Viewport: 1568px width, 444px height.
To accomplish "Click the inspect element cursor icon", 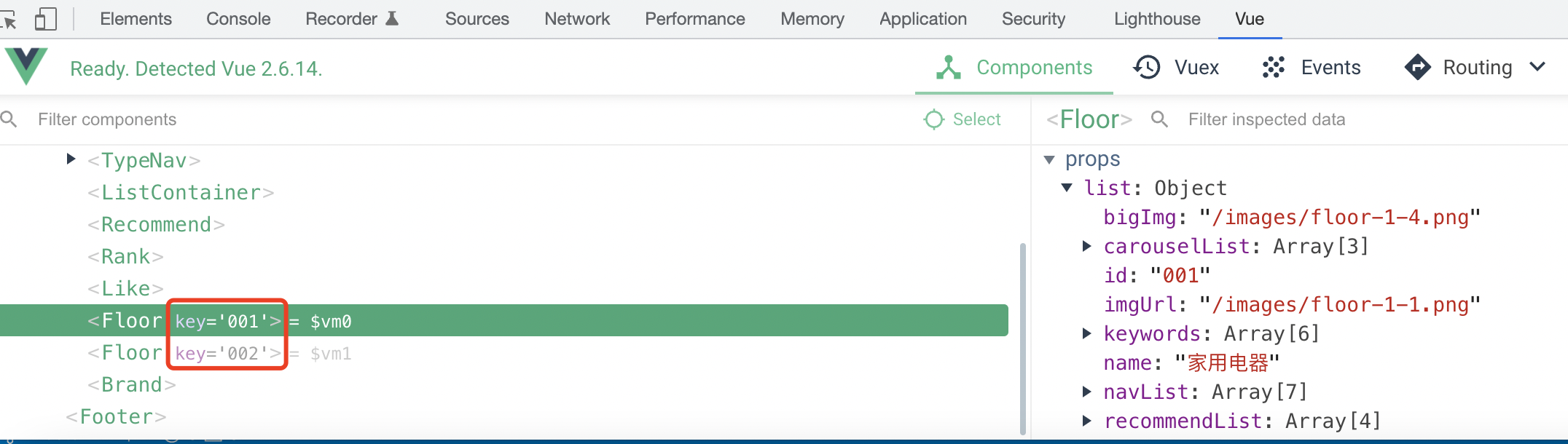I will [9, 20].
